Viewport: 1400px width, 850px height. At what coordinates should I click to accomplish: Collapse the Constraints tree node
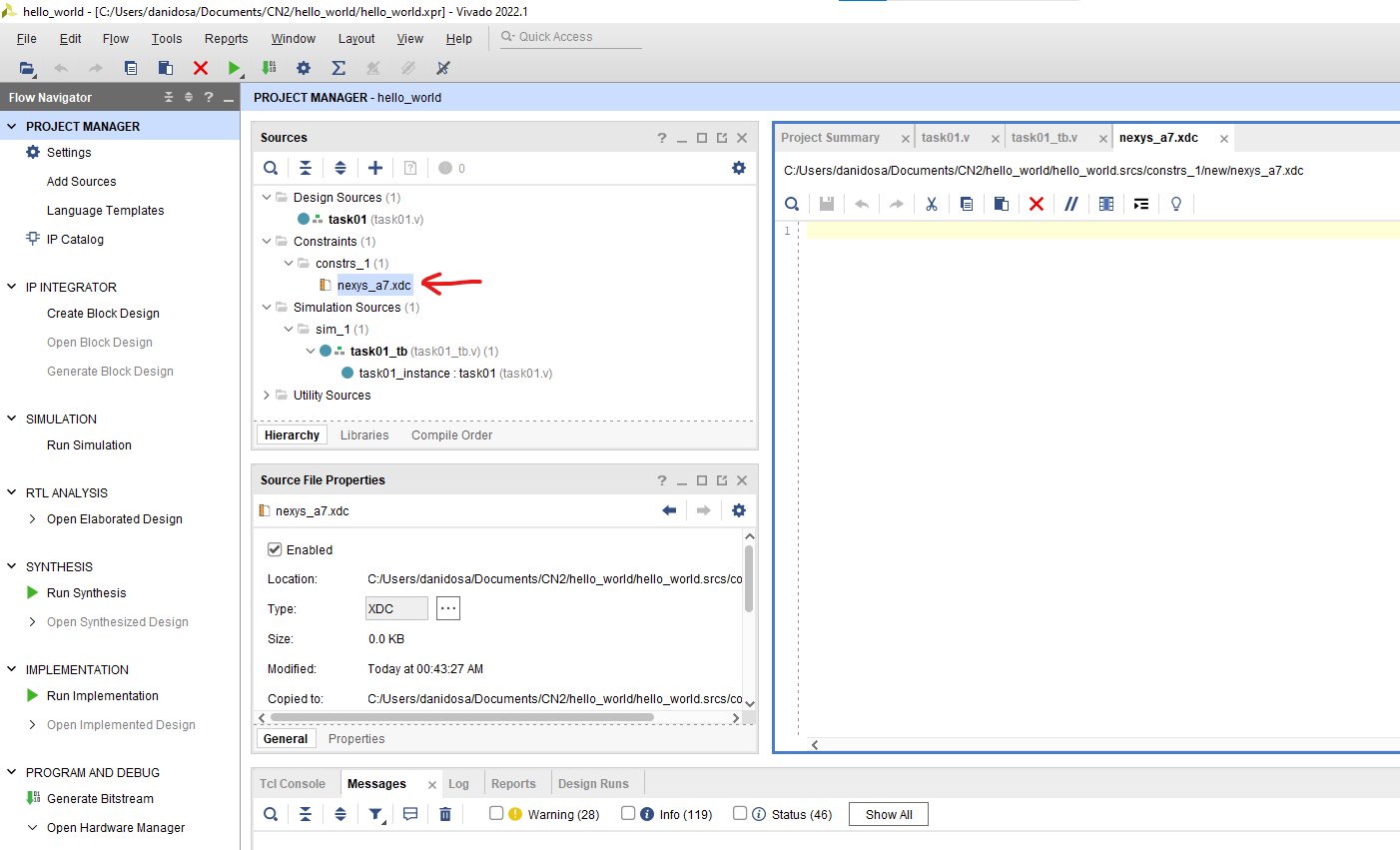coord(267,241)
